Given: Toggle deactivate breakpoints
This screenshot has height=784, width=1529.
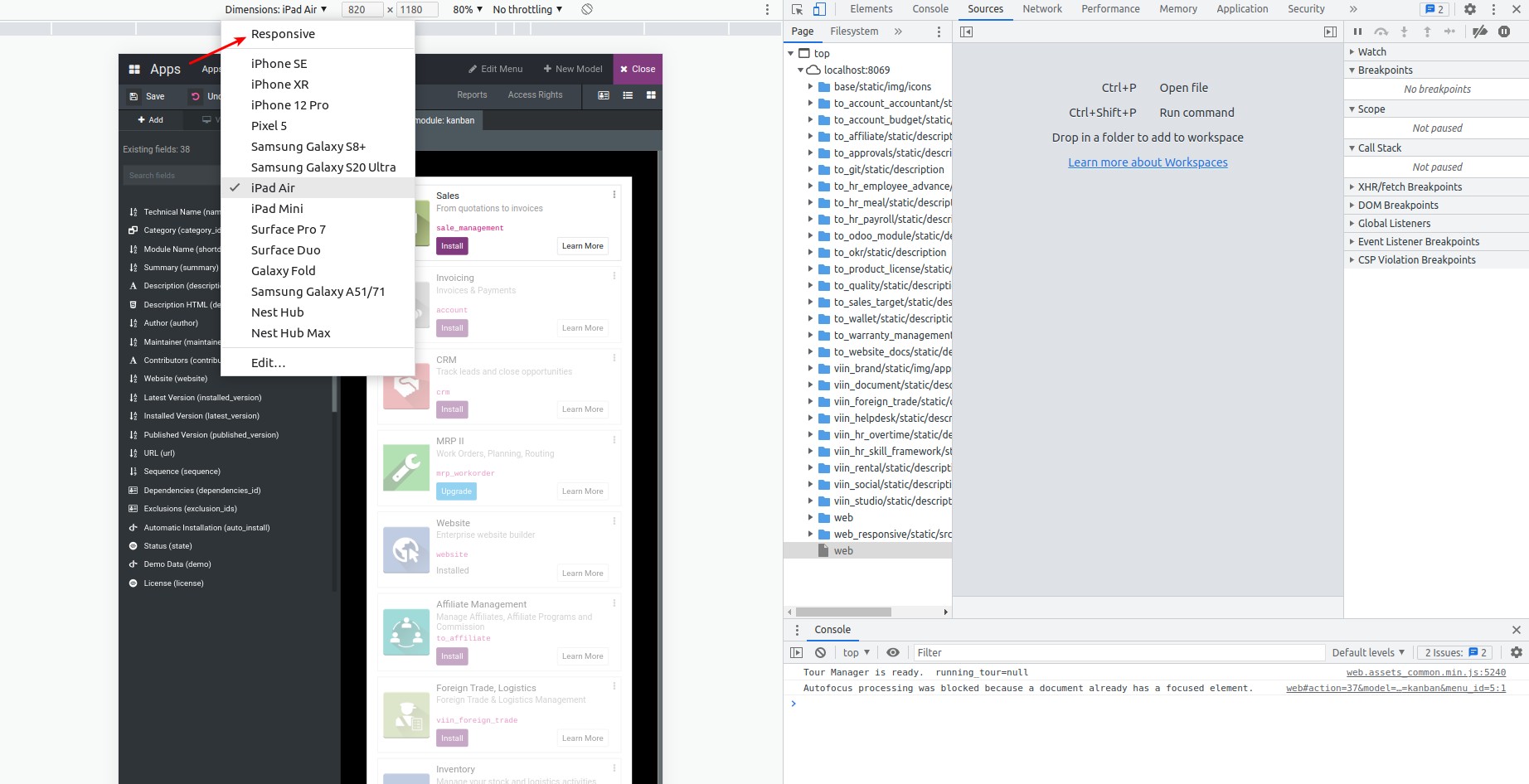Looking at the screenshot, I should (1480, 31).
